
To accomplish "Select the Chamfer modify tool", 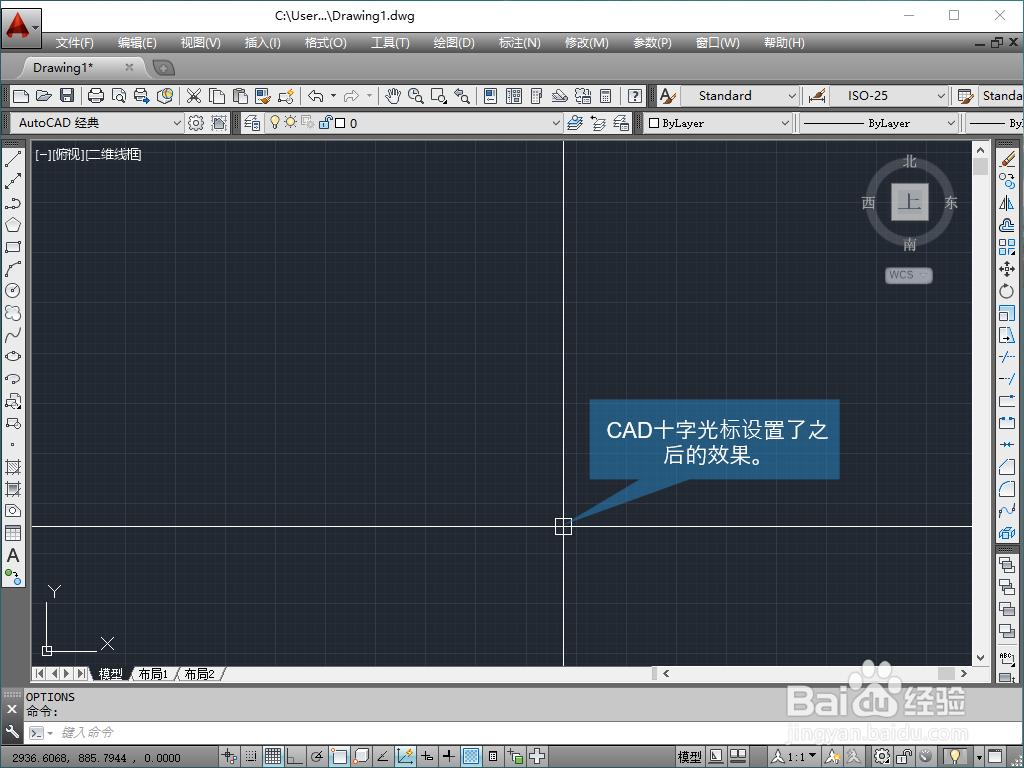I will pos(1007,467).
